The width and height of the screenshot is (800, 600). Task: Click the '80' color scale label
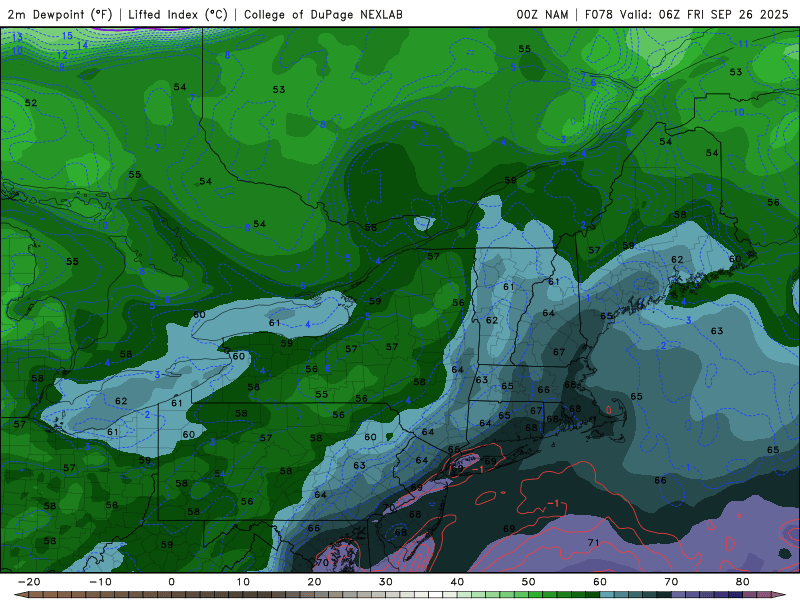[x=743, y=582]
